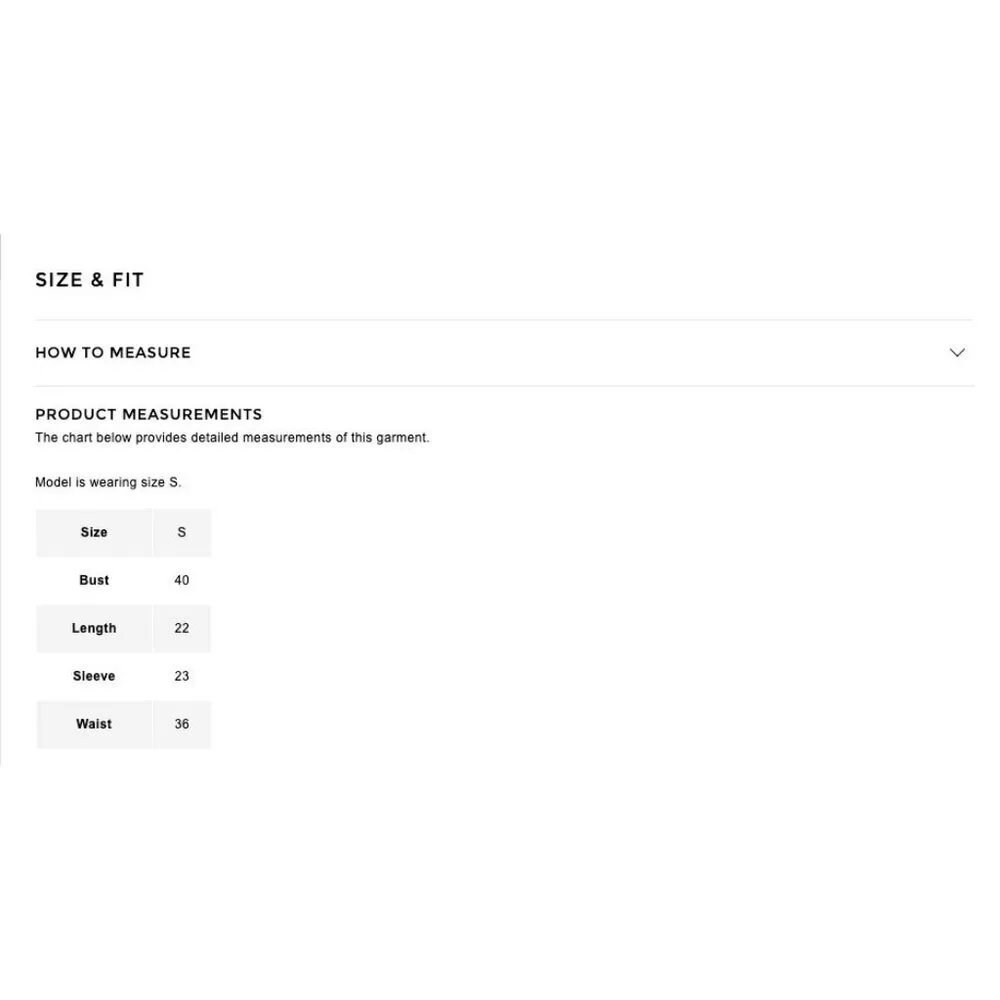This screenshot has width=1000, height=1000.
Task: Click the word 'MEASUREMENTS' in the subheading
Action: coord(198,414)
